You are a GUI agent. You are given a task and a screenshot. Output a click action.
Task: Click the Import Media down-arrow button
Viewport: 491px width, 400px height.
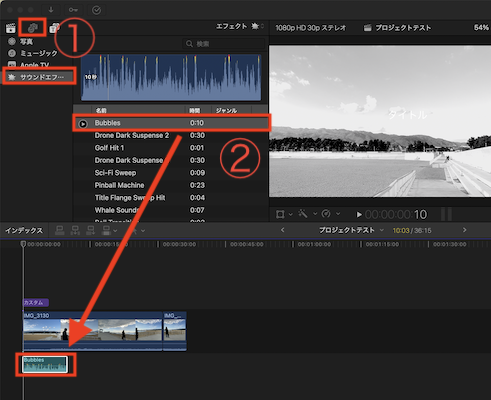(x=51, y=10)
